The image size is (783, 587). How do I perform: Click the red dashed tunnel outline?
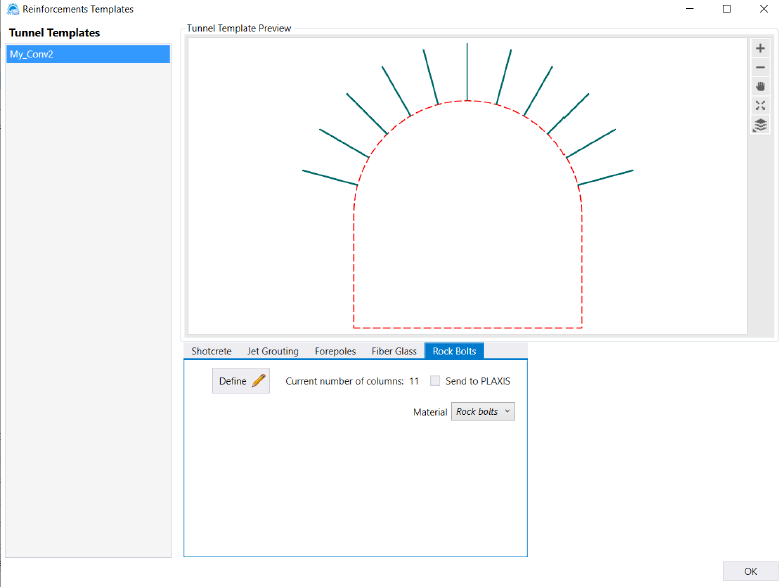(x=354, y=260)
